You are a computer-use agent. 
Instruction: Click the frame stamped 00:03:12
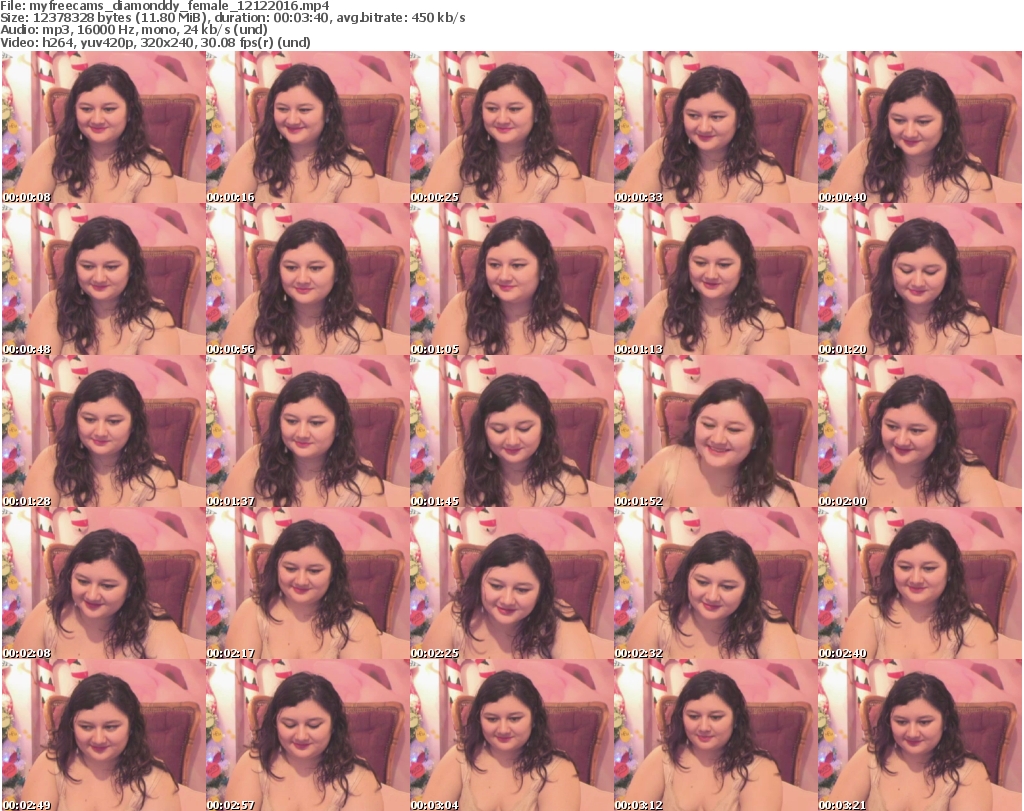tap(716, 735)
